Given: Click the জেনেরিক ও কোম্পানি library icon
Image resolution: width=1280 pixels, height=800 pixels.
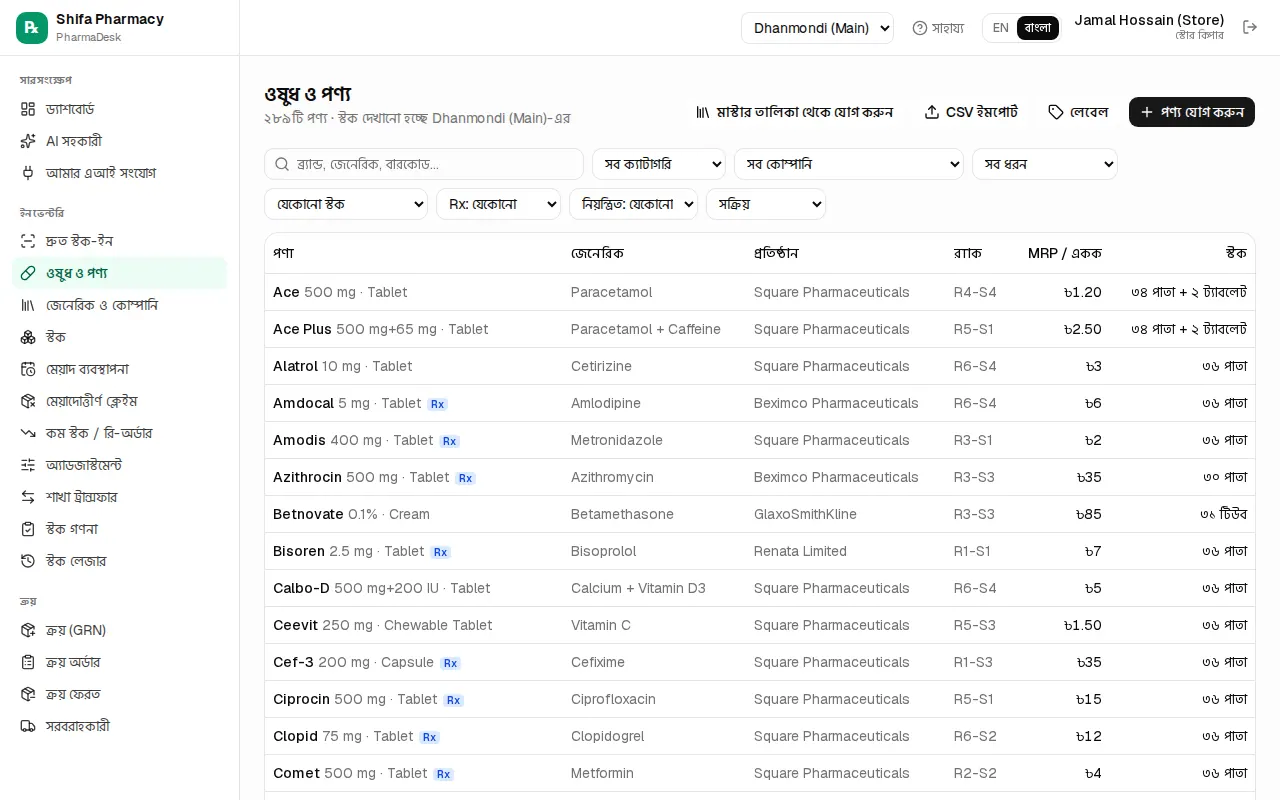Looking at the screenshot, I should (x=28, y=305).
